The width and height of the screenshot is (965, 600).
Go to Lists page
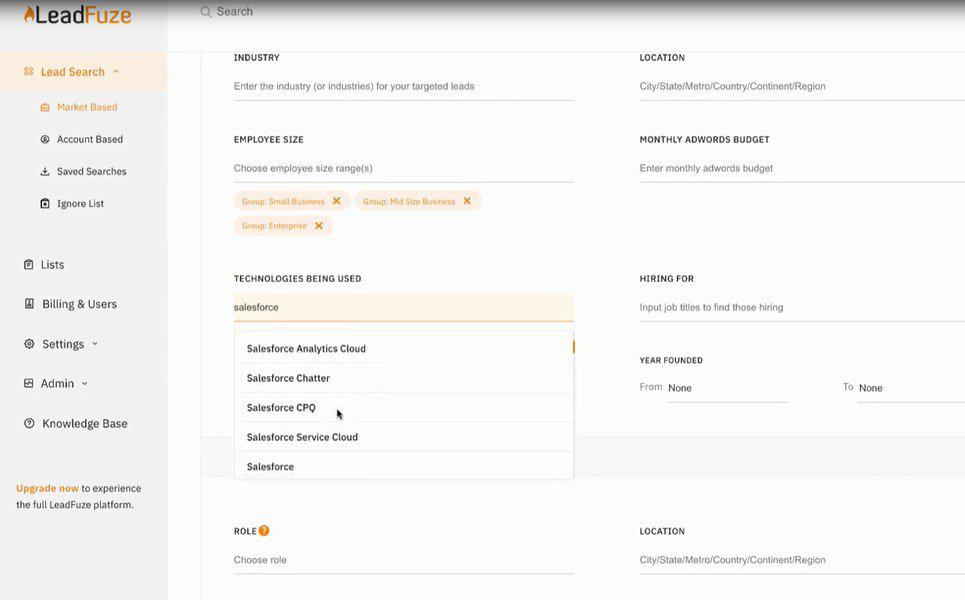pos(52,265)
